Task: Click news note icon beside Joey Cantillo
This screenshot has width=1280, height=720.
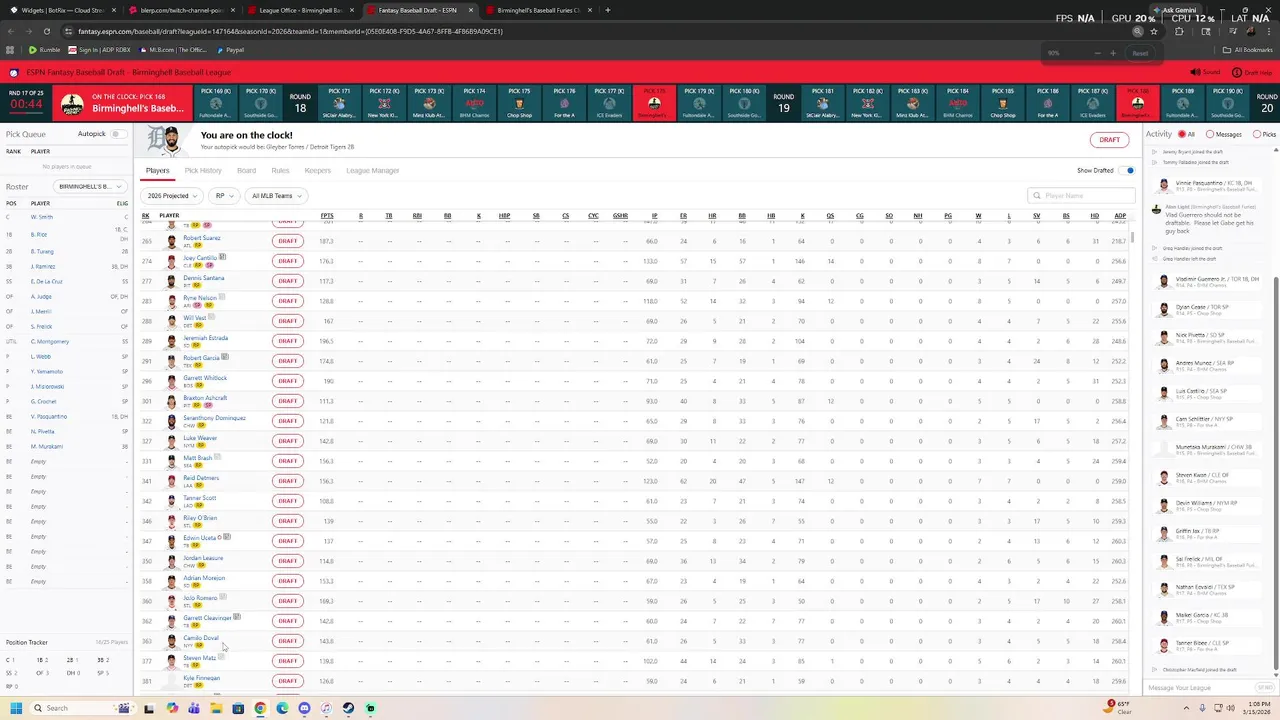Action: point(222,258)
